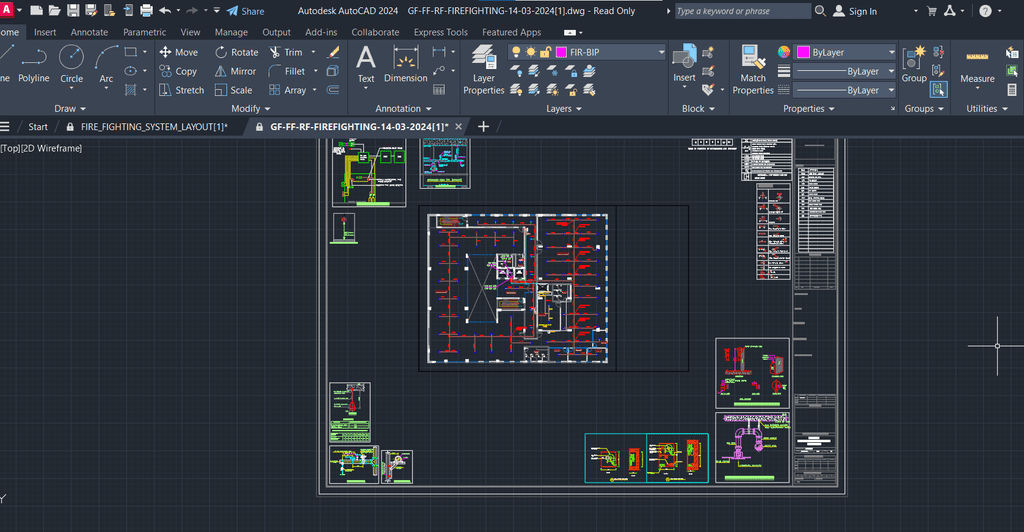Toggle FIR-BIP layer on/off lightbulb
The width and height of the screenshot is (1024, 532).
(x=516, y=52)
